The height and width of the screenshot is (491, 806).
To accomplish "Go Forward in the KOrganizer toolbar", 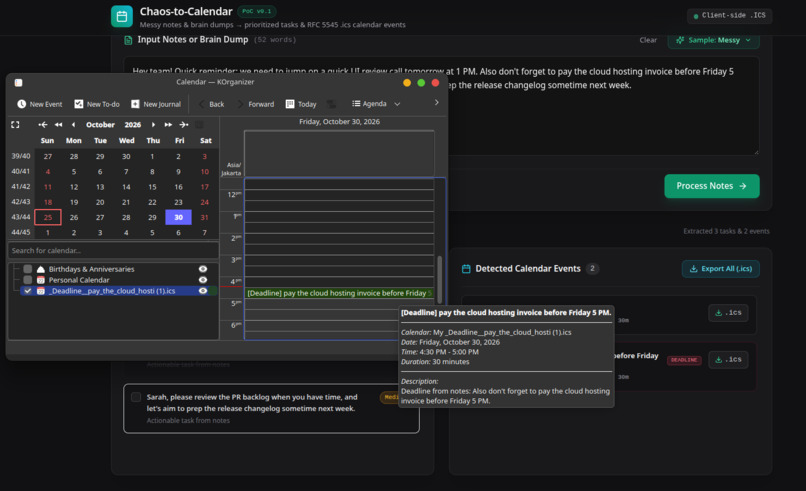I will (255, 104).
